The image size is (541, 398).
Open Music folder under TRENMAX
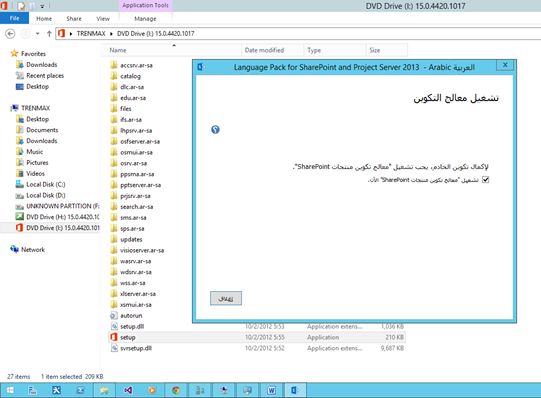(35, 151)
